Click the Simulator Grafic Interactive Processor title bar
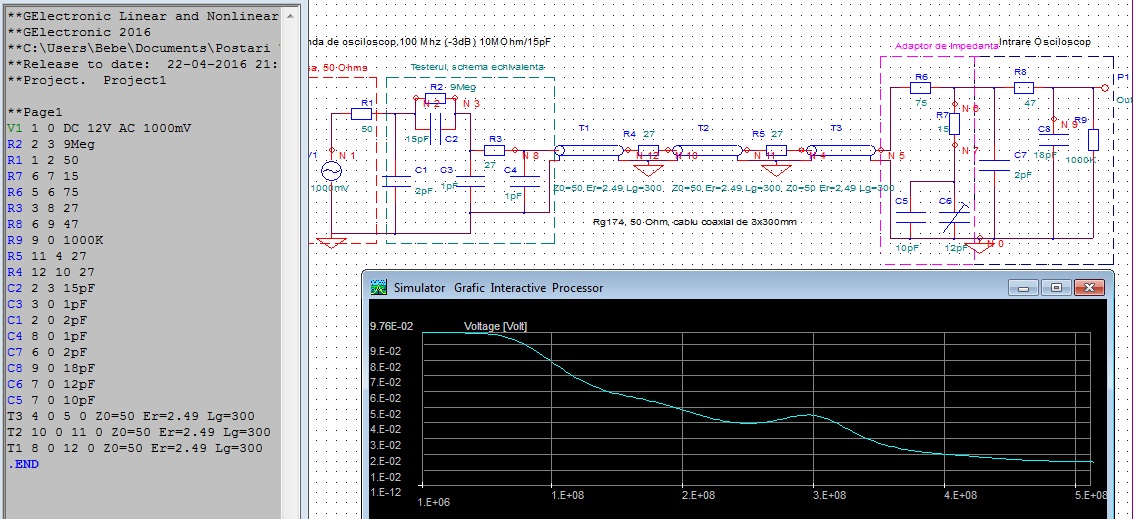 coord(738,287)
